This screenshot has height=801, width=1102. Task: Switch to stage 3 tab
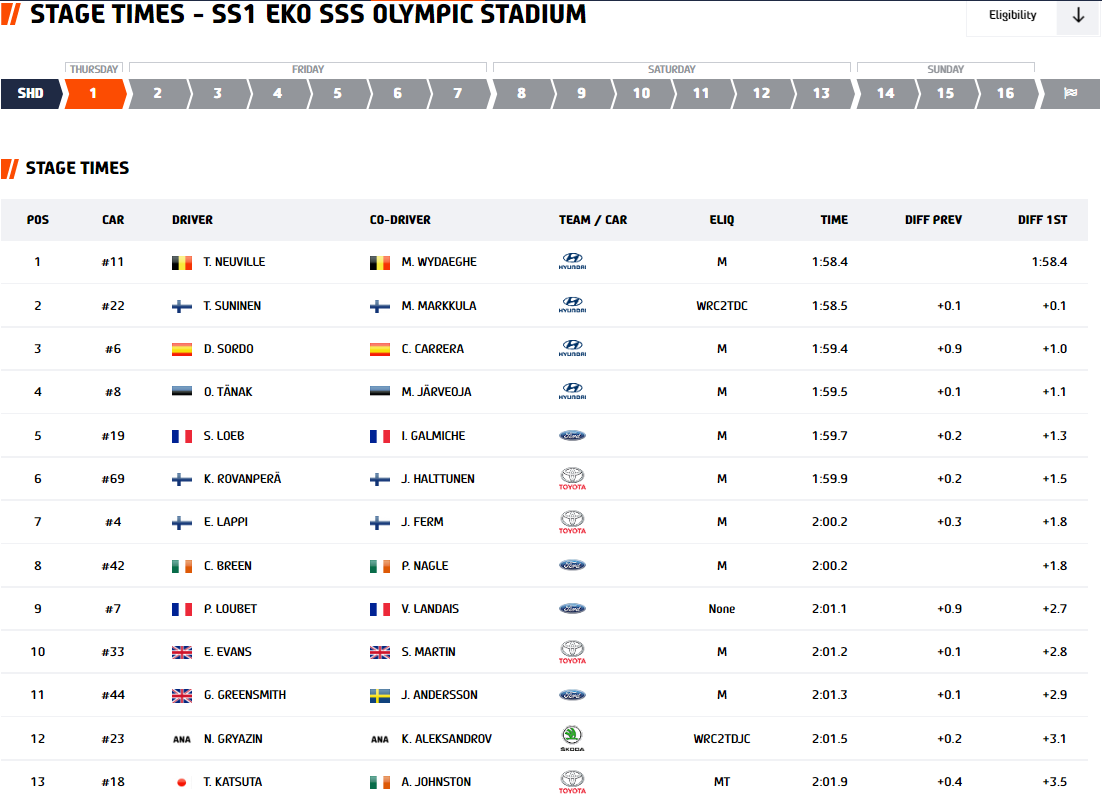pos(218,93)
